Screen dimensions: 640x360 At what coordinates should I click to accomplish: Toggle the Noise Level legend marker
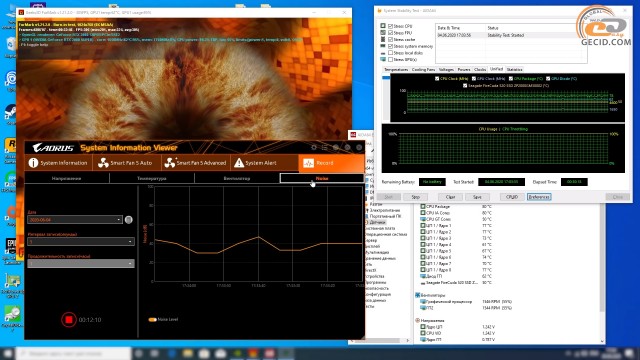153,320
